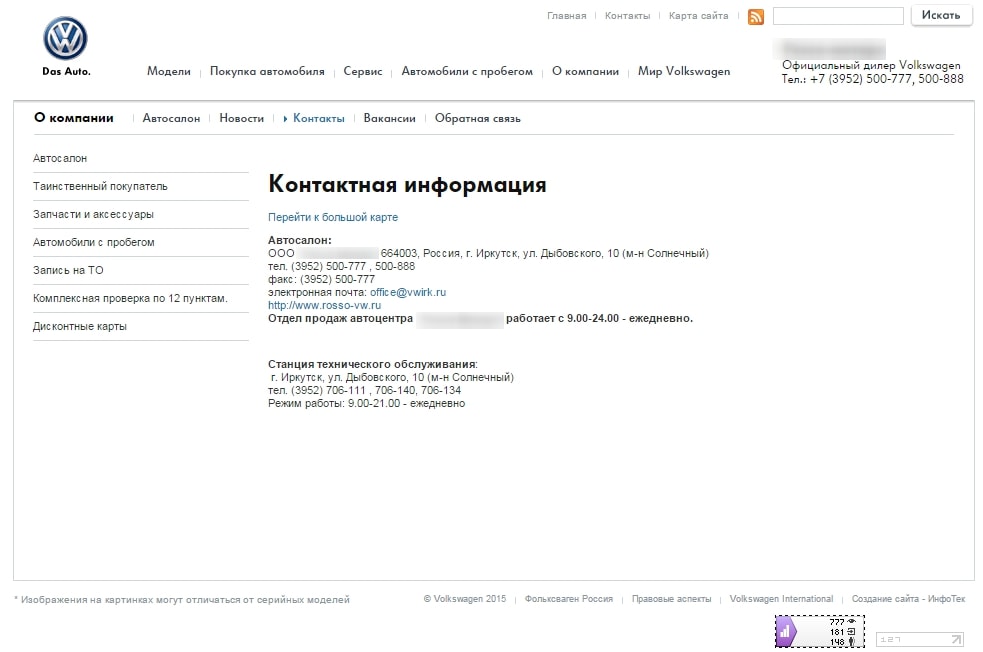Click the тел. (3952) 706-111 line

coord(364,390)
